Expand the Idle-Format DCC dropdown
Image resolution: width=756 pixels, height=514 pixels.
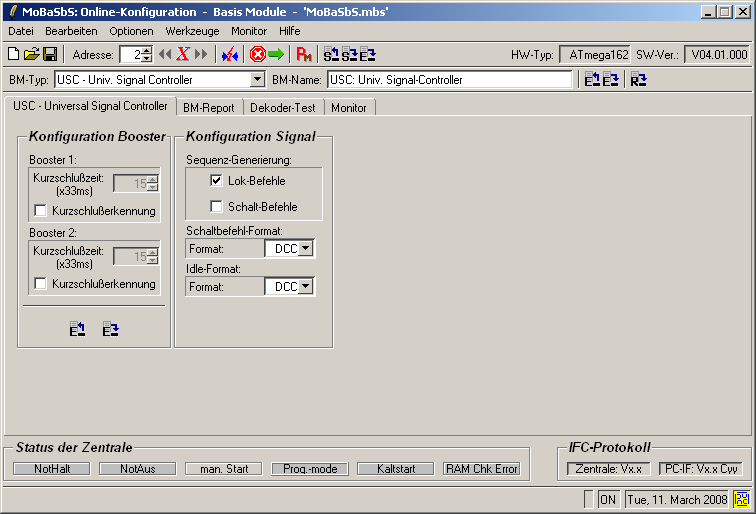tap(306, 287)
